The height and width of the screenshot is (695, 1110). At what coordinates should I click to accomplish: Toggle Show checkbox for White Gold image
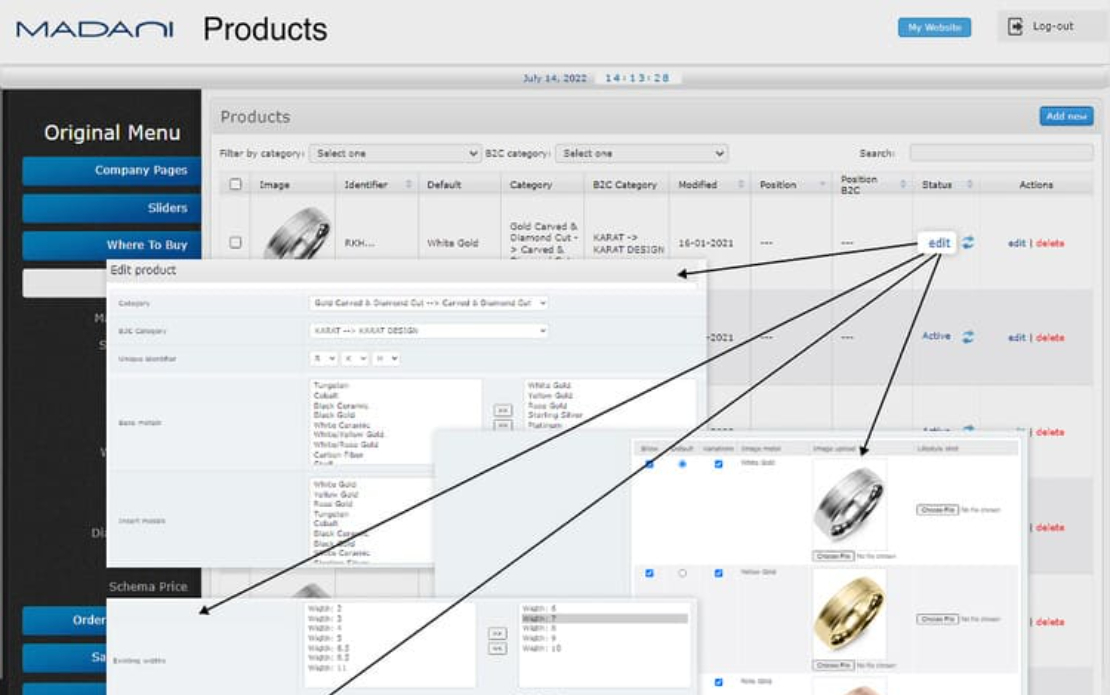pos(649,464)
